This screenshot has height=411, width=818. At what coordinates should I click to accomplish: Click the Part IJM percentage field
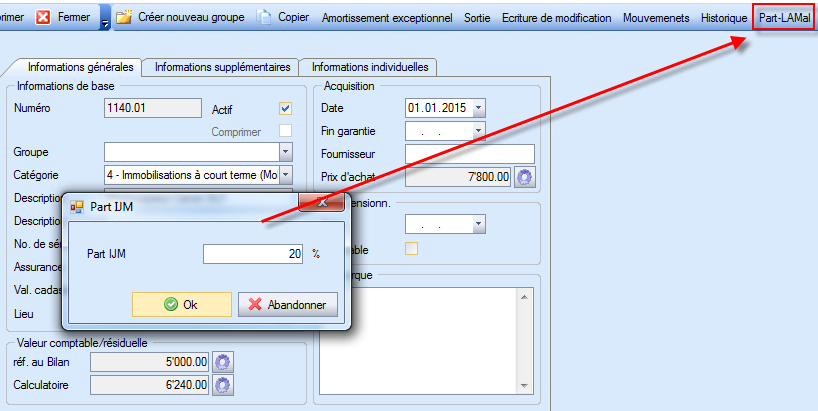coord(253,254)
